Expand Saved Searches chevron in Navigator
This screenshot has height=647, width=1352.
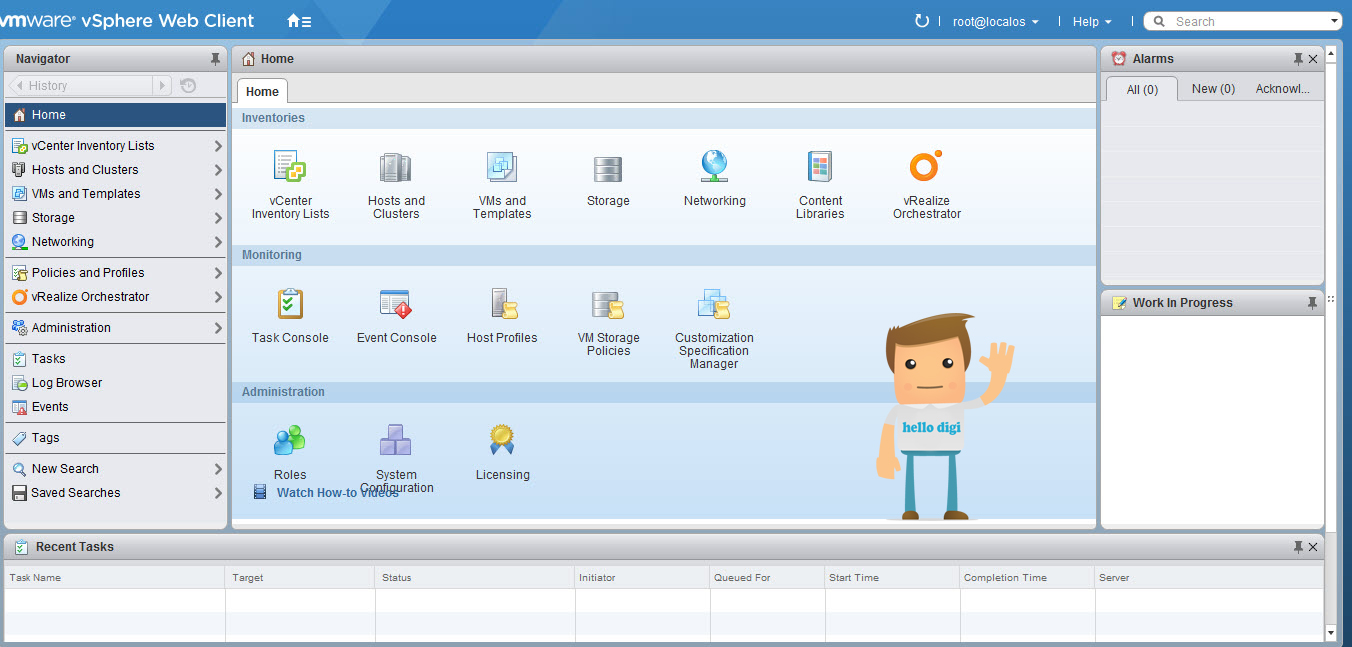point(218,493)
